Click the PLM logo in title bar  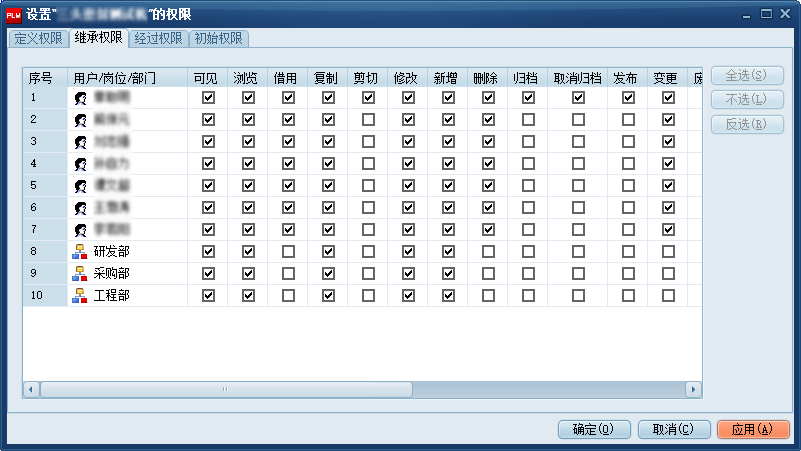tap(14, 14)
